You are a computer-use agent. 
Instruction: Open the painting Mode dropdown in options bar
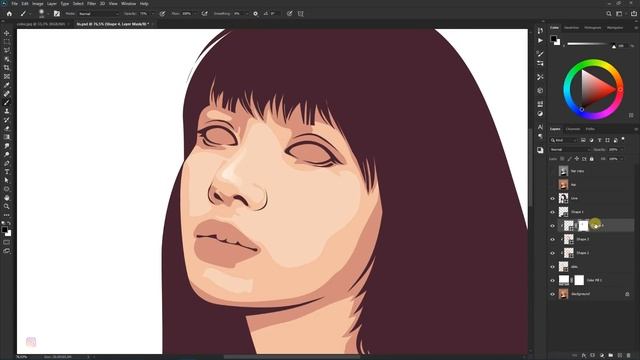pyautogui.click(x=99, y=13)
